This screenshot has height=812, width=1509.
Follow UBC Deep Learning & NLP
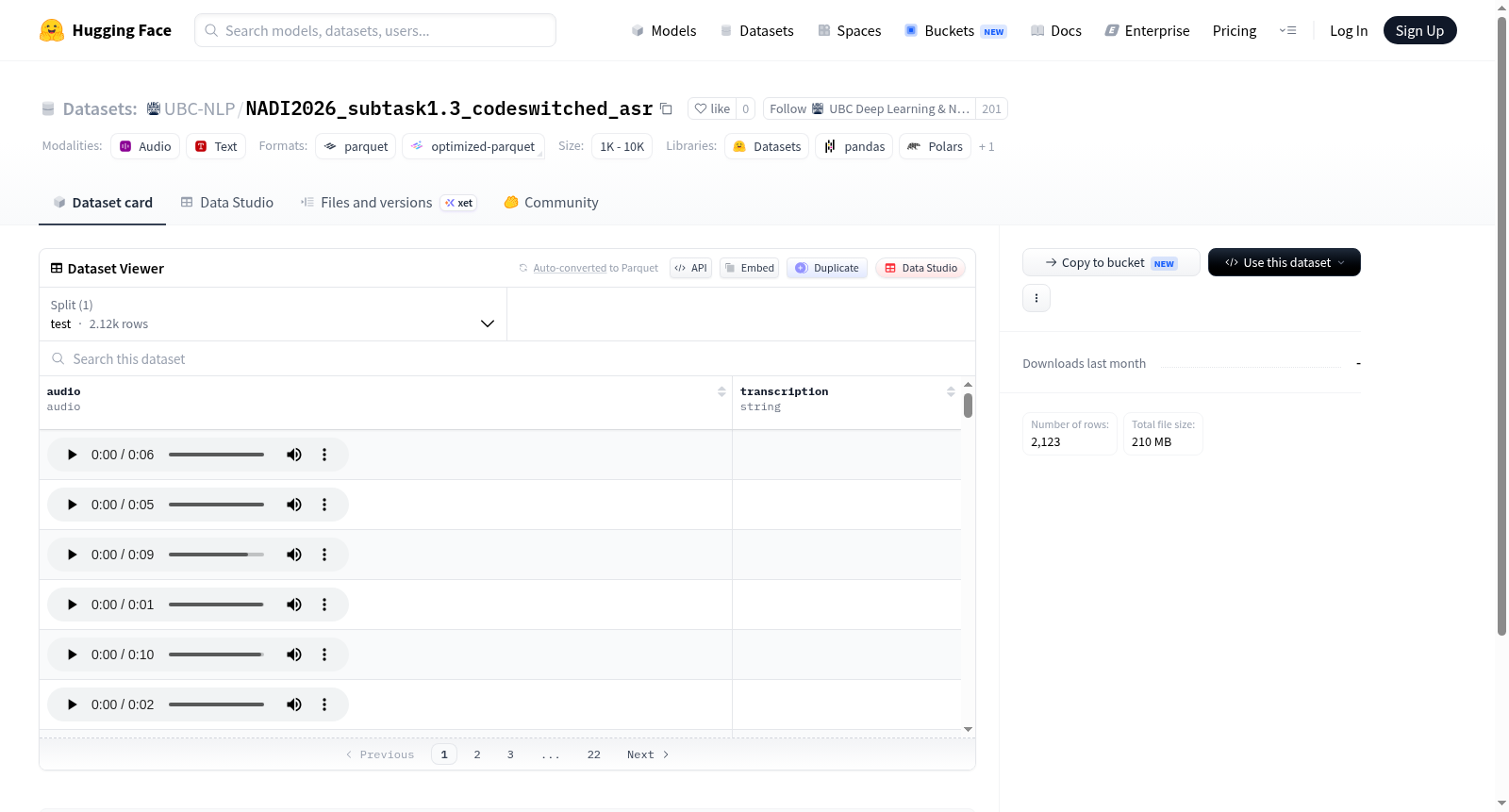[870, 108]
